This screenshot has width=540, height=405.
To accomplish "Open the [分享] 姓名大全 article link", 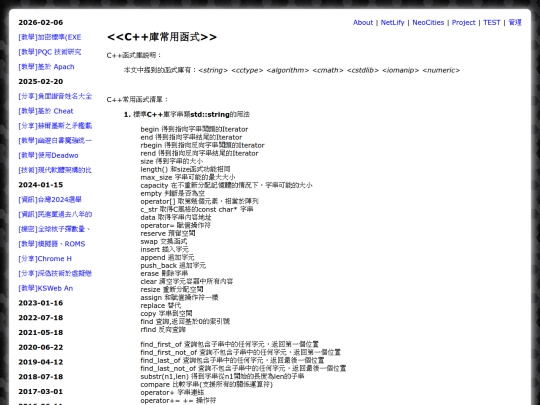I will coord(55,96).
